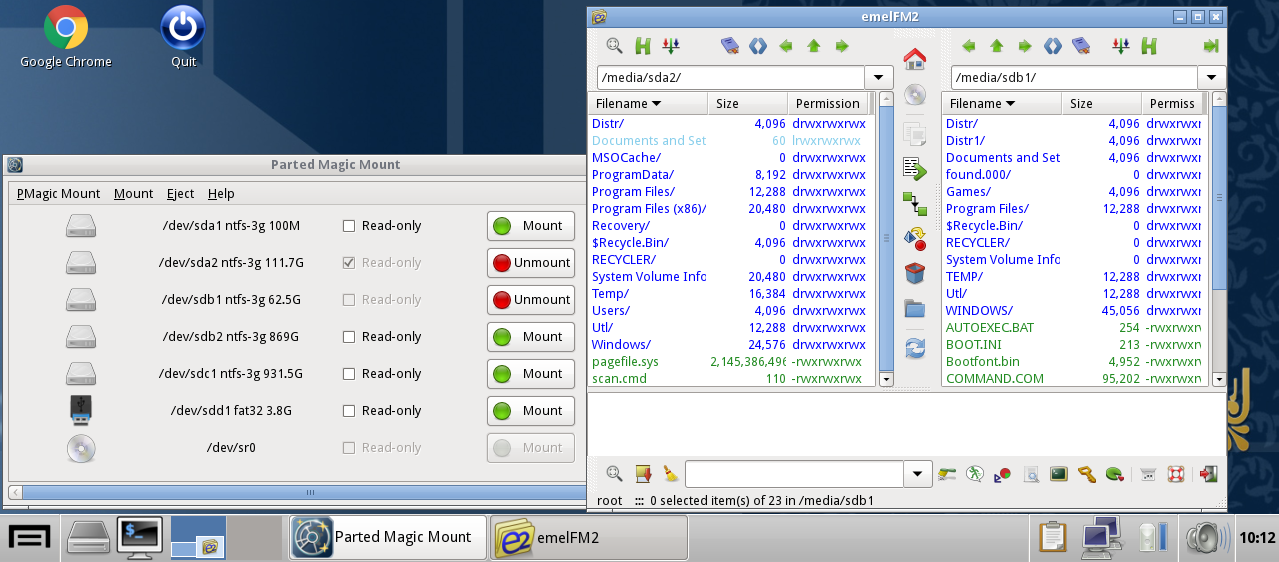
Task: Click the left pane green H icon
Action: (x=643, y=46)
